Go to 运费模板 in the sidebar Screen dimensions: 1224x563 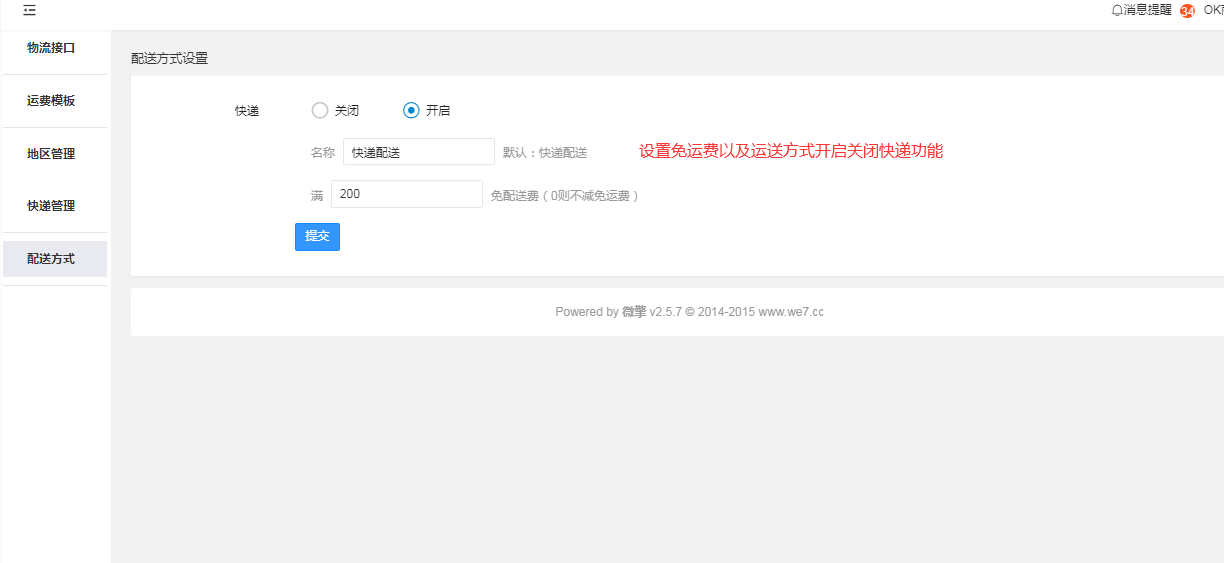pos(51,101)
